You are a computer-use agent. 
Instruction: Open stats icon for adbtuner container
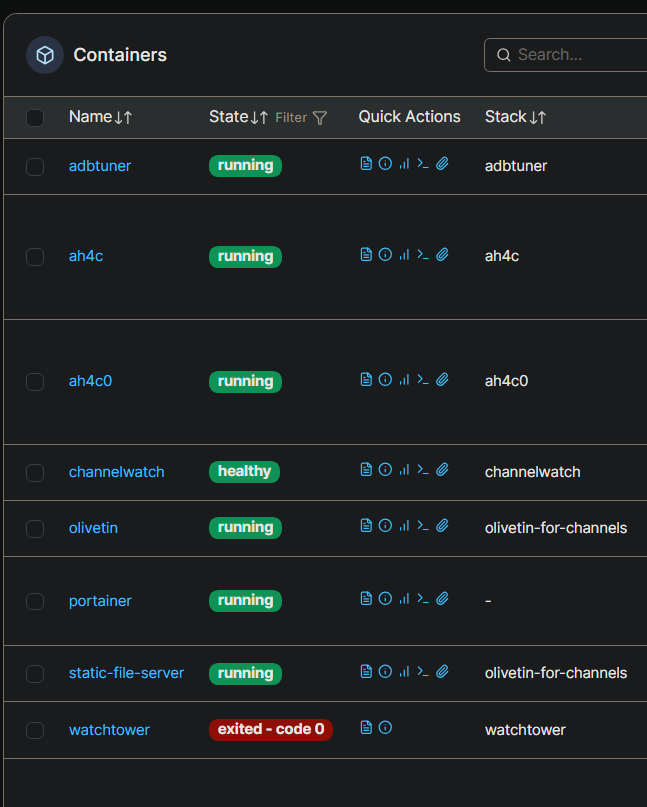point(405,164)
